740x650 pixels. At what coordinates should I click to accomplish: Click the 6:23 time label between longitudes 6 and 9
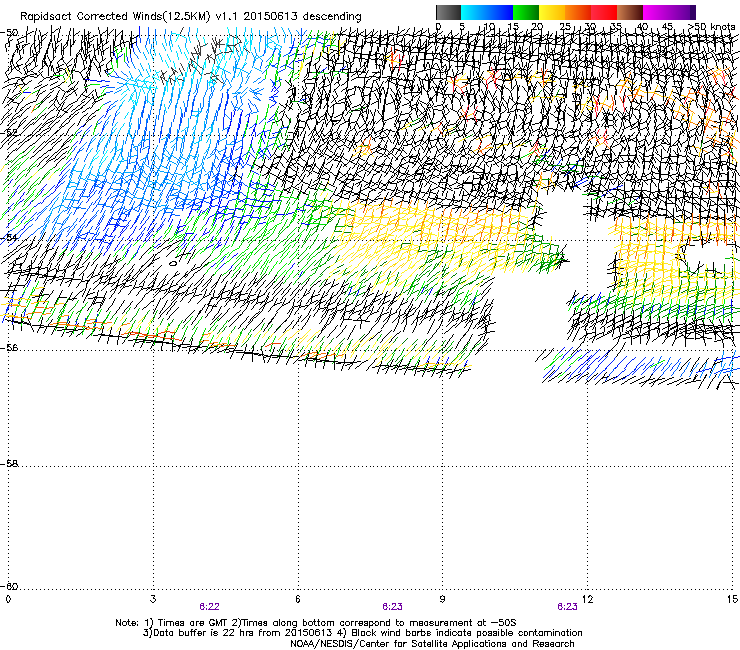(x=392, y=607)
